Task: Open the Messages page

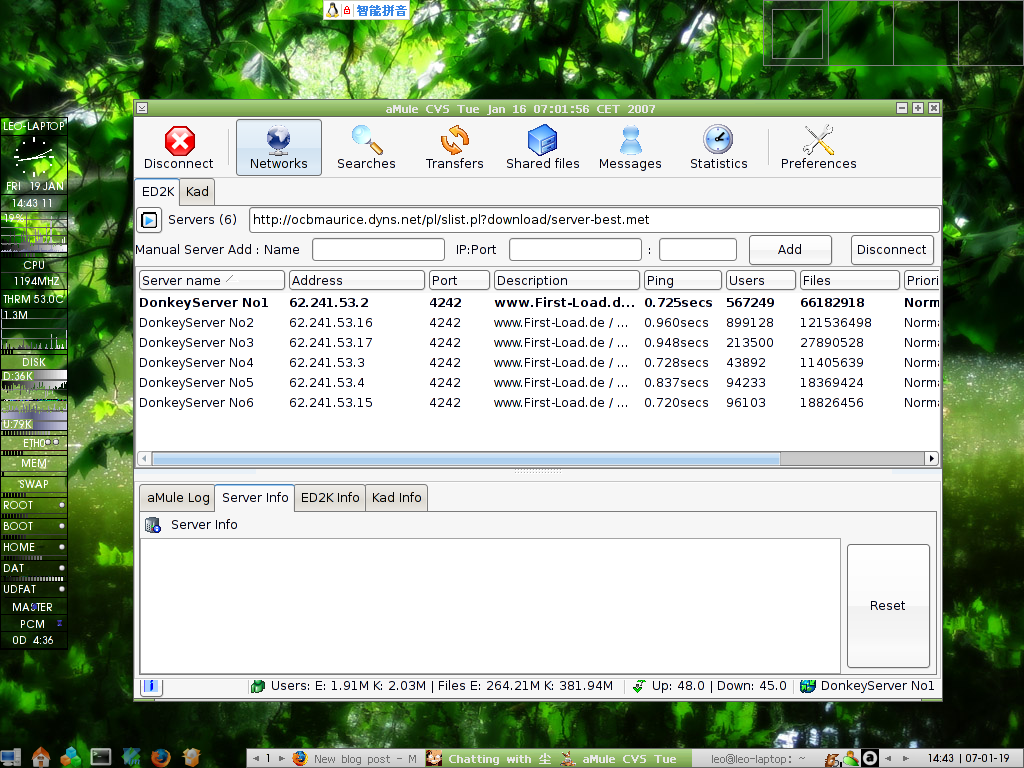Action: pyautogui.click(x=630, y=148)
